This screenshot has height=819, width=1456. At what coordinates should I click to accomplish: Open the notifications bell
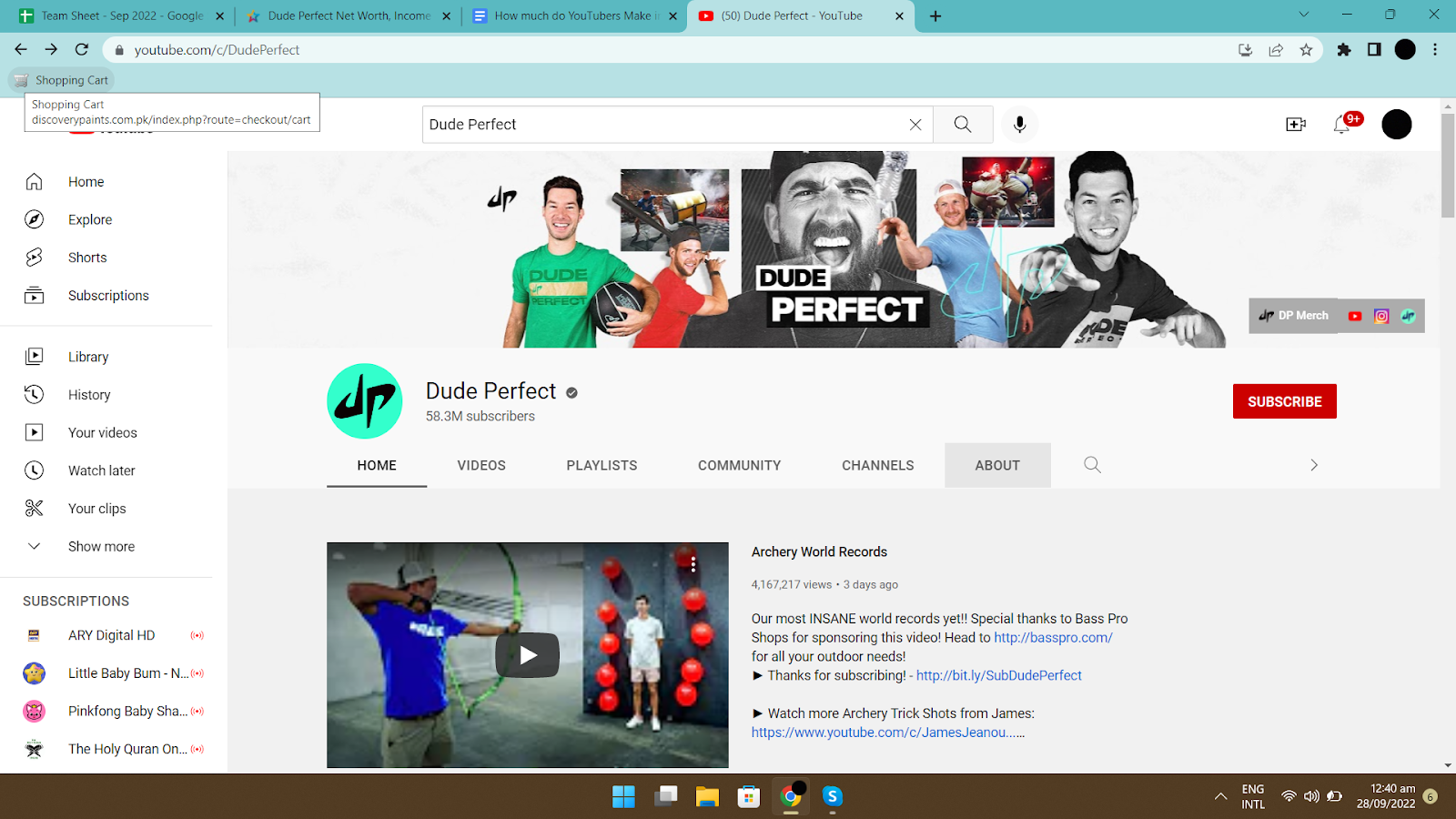[x=1342, y=125]
